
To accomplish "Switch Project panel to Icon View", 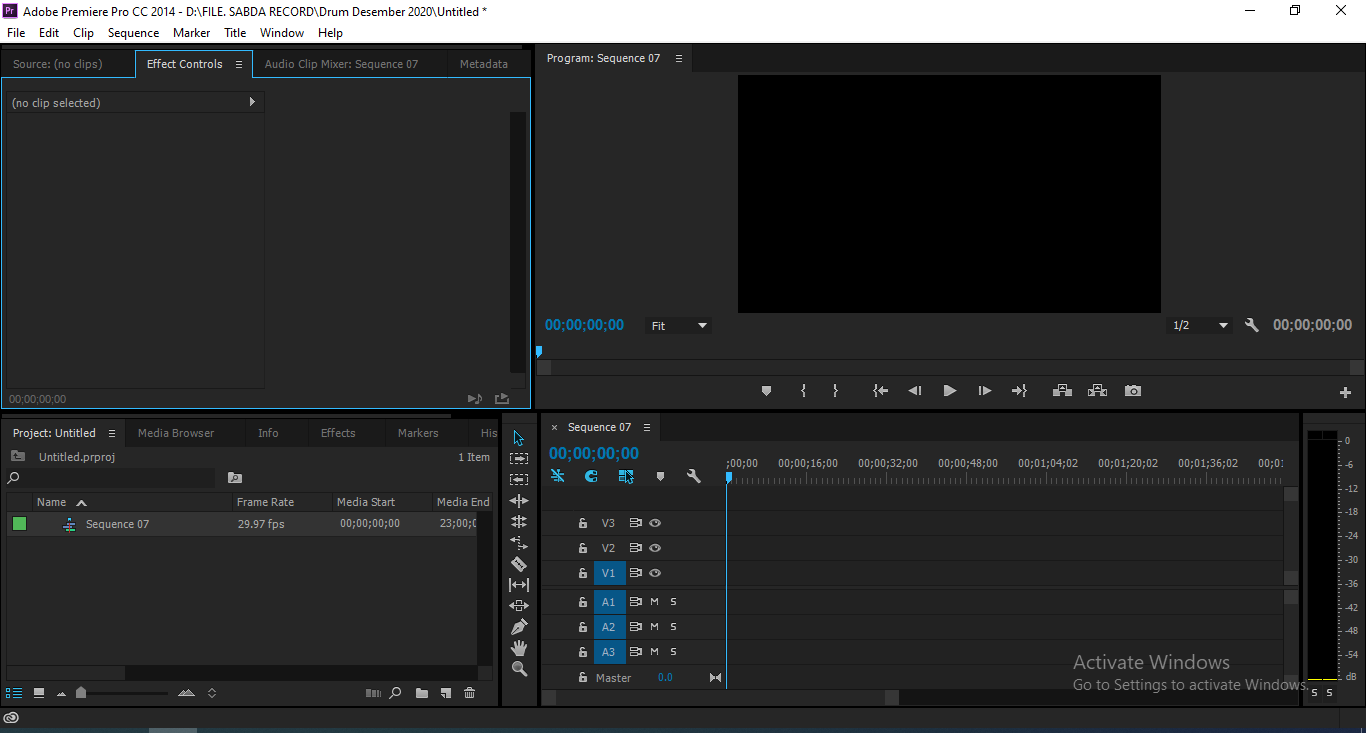I will pos(39,693).
